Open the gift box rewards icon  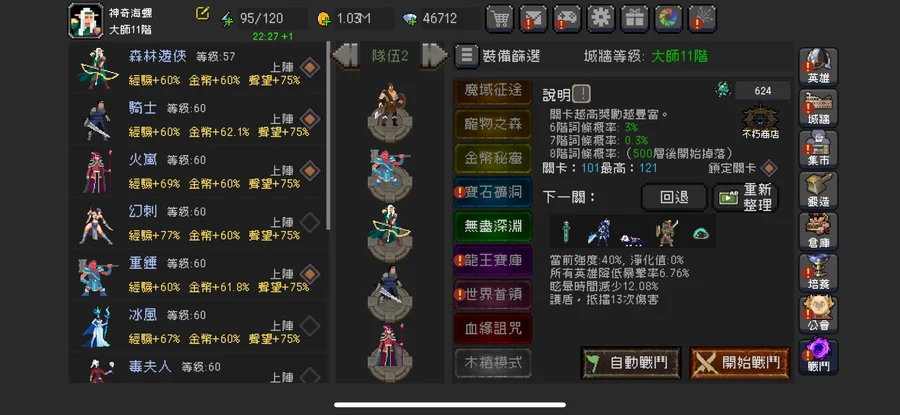click(x=634, y=19)
